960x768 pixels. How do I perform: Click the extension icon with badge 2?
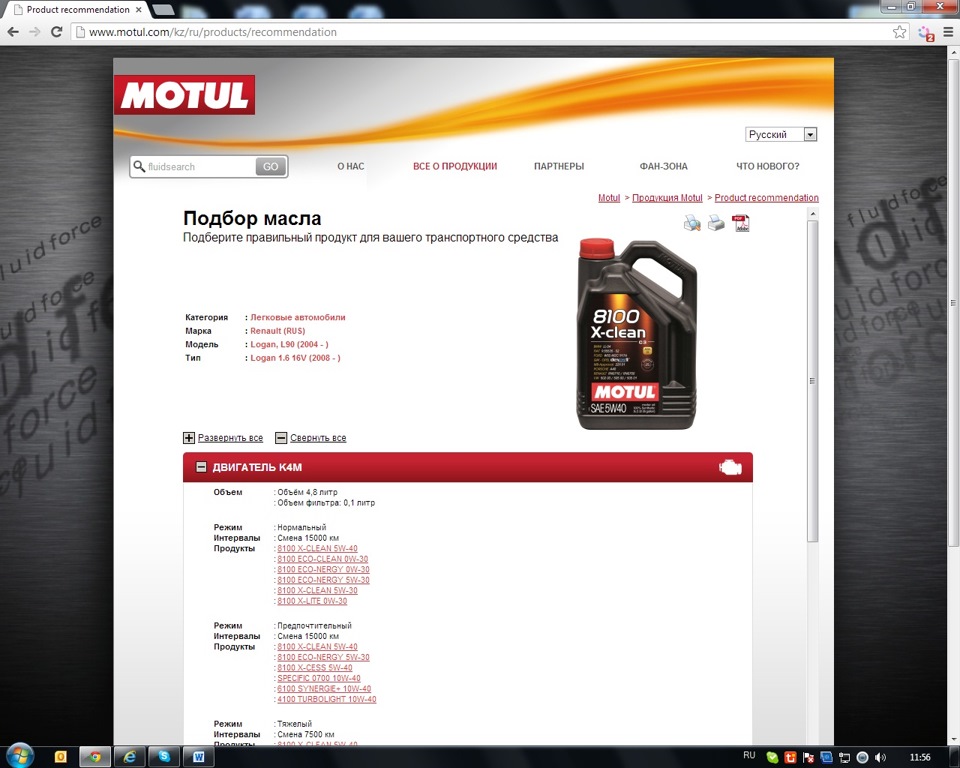coord(926,33)
